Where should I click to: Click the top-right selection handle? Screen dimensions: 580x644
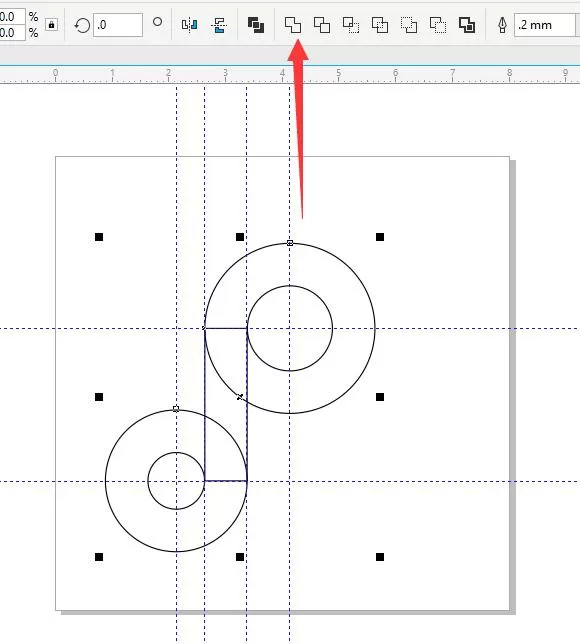(380, 237)
